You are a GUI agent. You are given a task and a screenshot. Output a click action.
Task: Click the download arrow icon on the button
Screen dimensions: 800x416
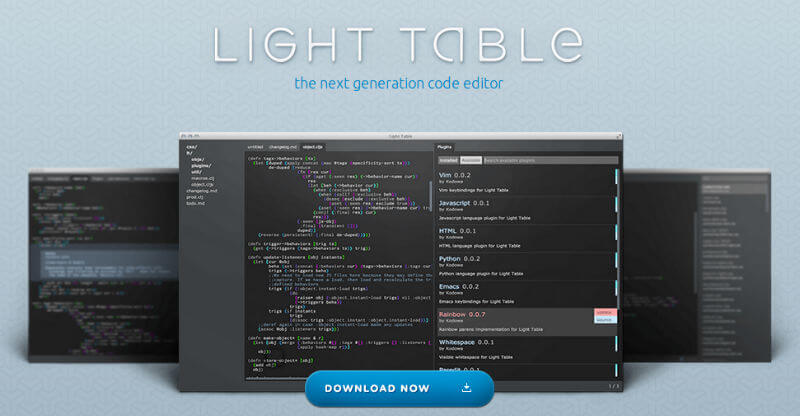coord(466,387)
